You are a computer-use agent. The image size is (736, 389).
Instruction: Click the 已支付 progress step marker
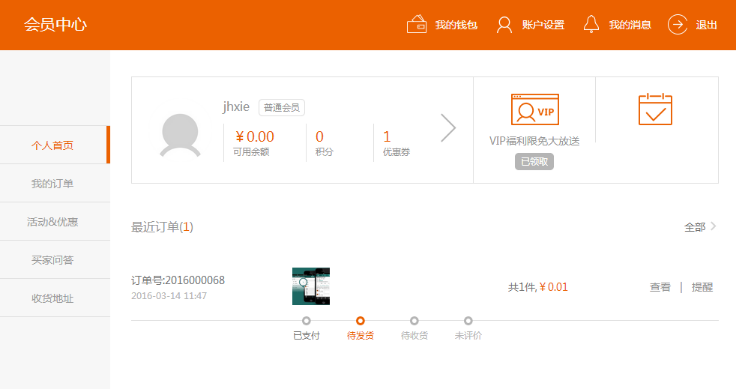pos(306,320)
